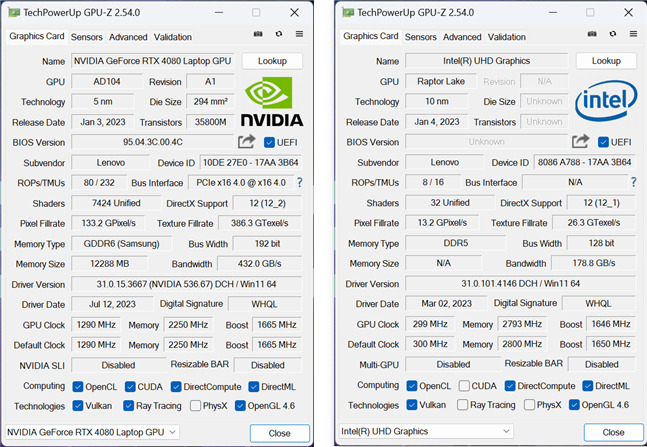This screenshot has height=447, width=647.
Task: Click 12288 MB memory size value
Action: 109,264
